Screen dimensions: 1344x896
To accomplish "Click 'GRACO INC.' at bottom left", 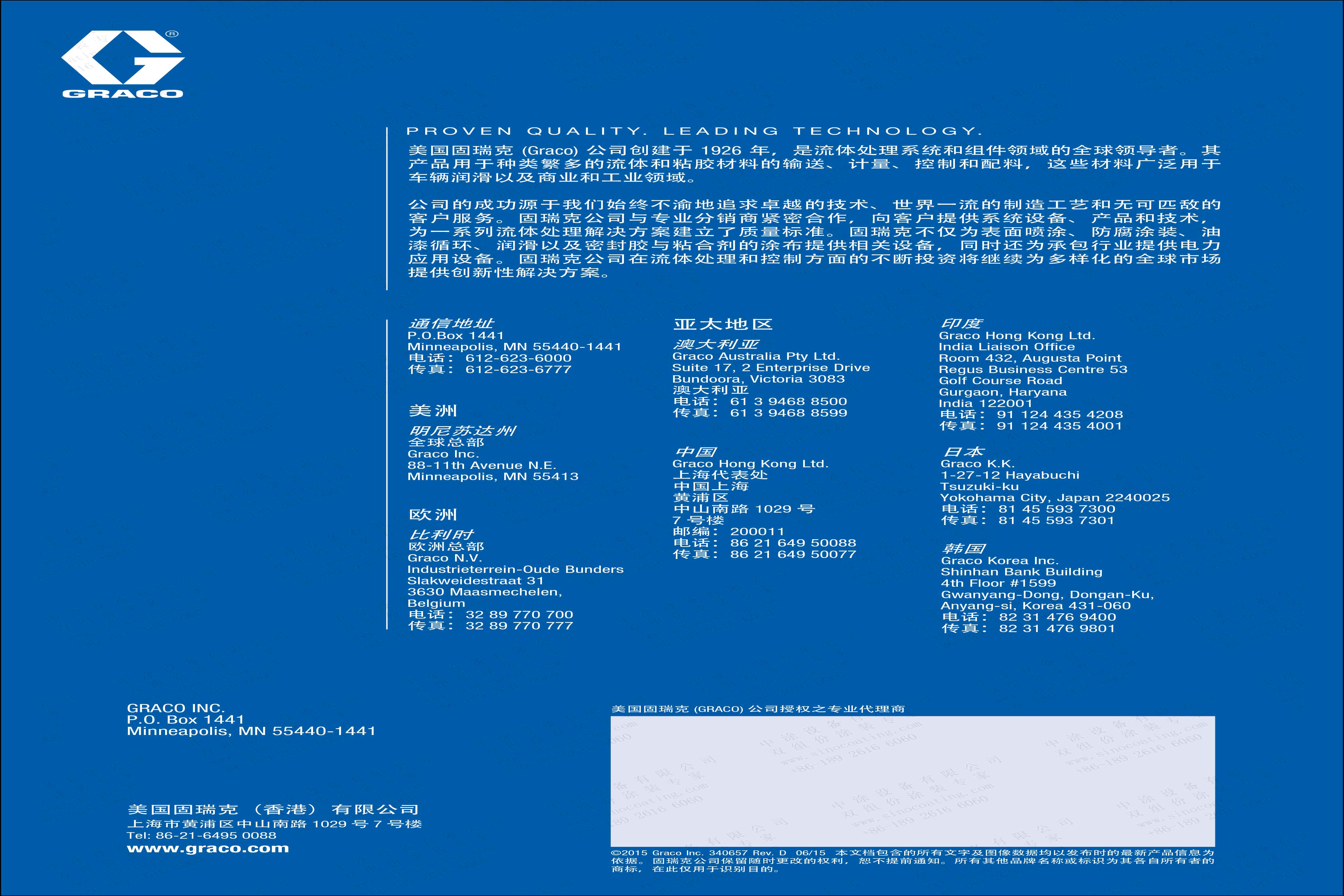I will pos(176,709).
